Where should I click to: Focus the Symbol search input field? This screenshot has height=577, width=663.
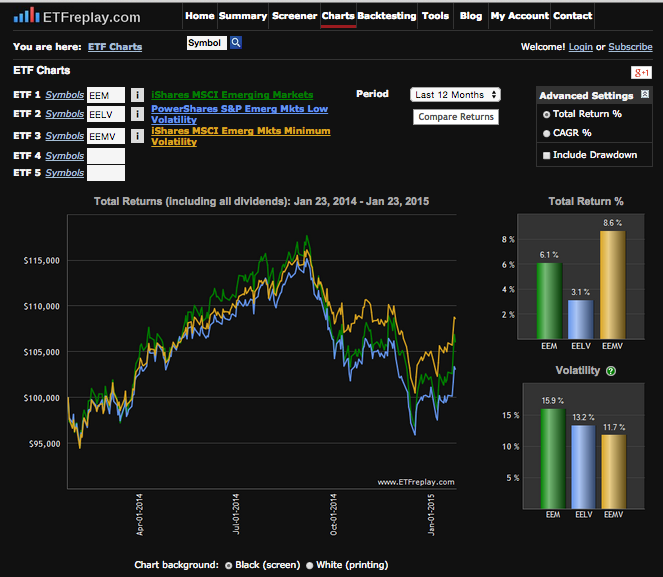coord(207,43)
